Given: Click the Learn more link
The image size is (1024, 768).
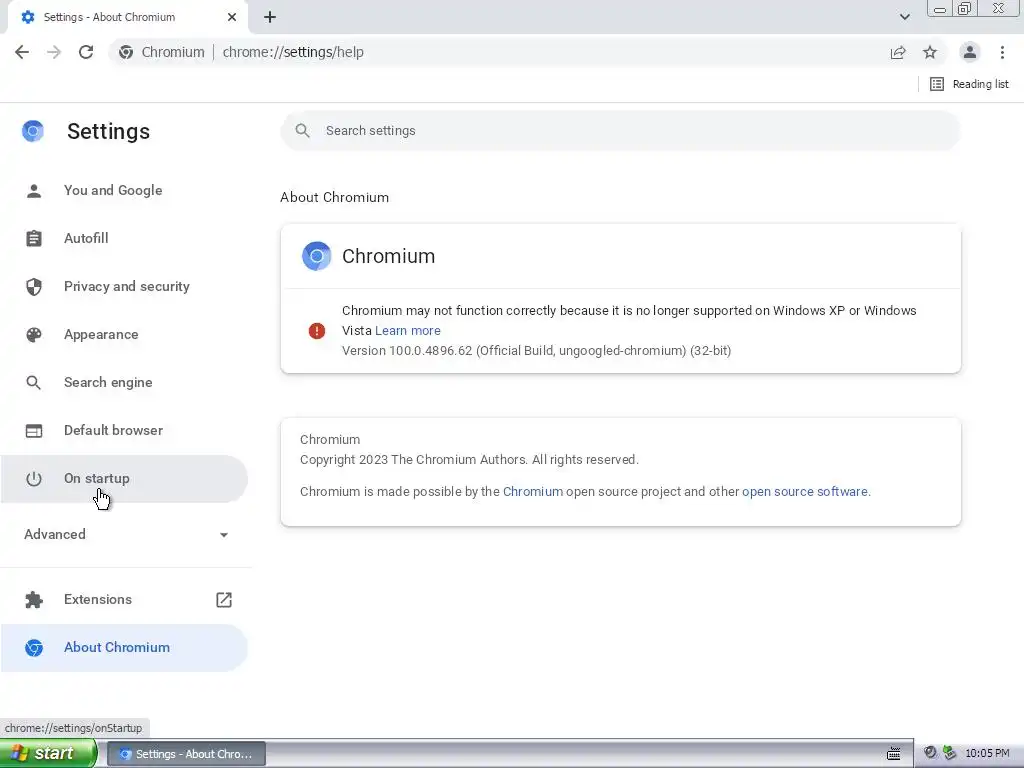Looking at the screenshot, I should point(408,330).
